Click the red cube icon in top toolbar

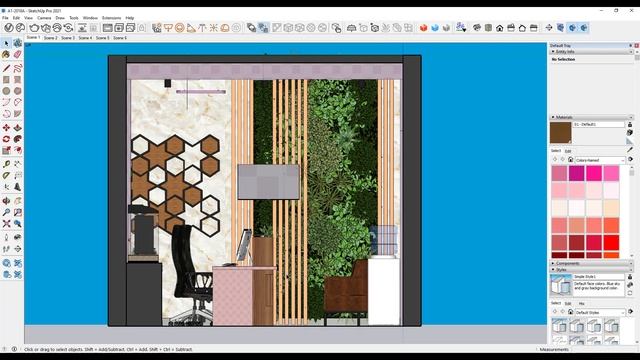pyautogui.click(x=423, y=28)
